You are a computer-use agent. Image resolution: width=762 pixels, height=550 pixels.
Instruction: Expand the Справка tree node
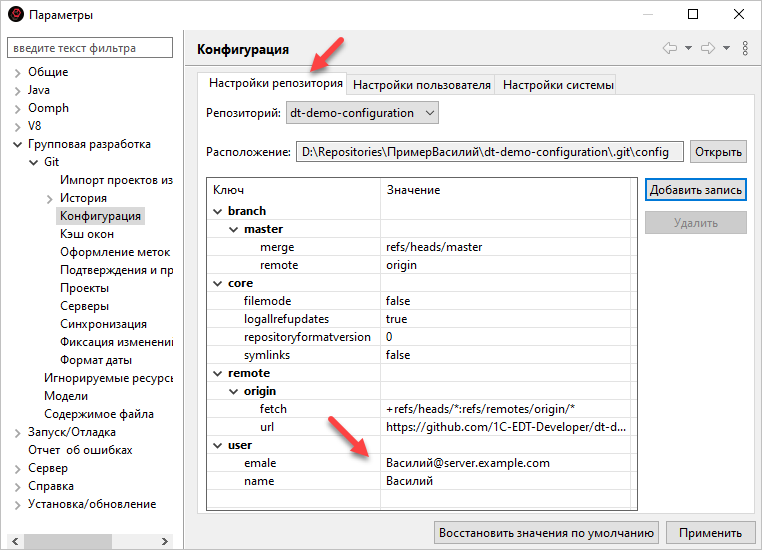point(17,487)
